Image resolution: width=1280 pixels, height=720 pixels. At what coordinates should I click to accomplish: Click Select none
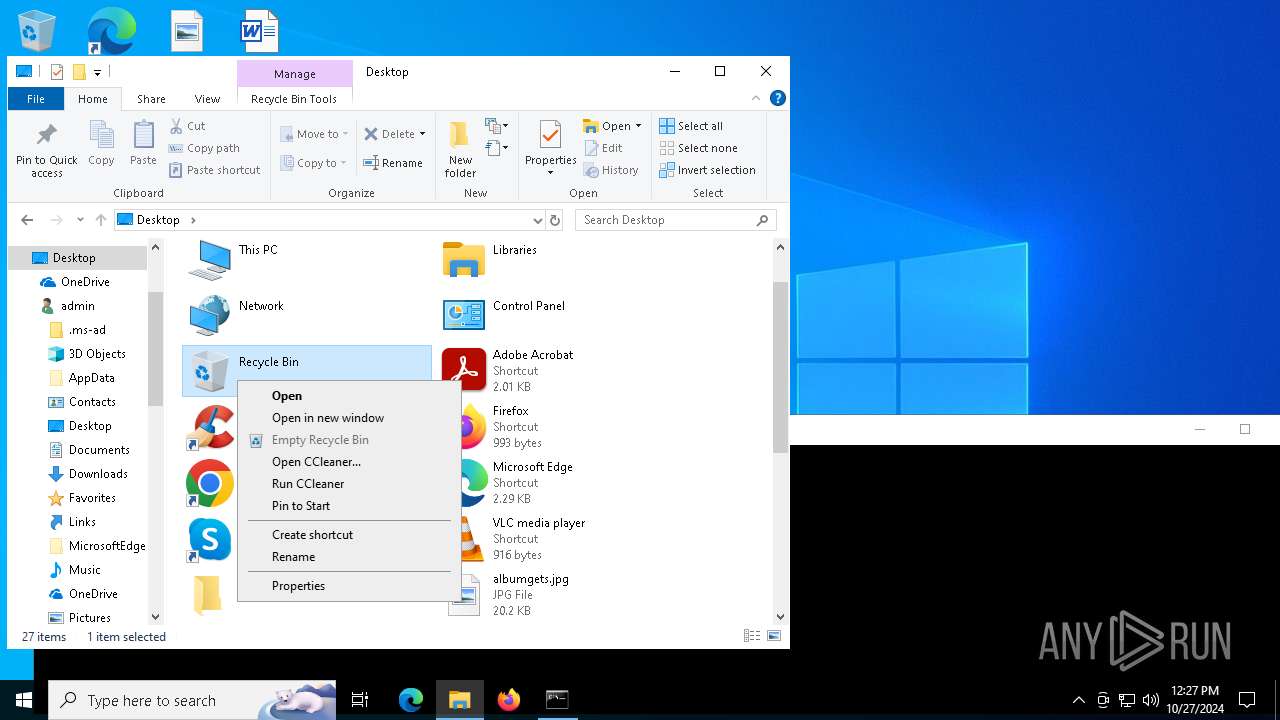click(698, 148)
